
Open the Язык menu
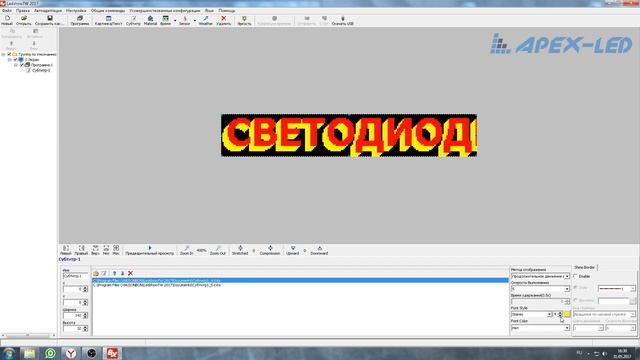click(x=209, y=11)
